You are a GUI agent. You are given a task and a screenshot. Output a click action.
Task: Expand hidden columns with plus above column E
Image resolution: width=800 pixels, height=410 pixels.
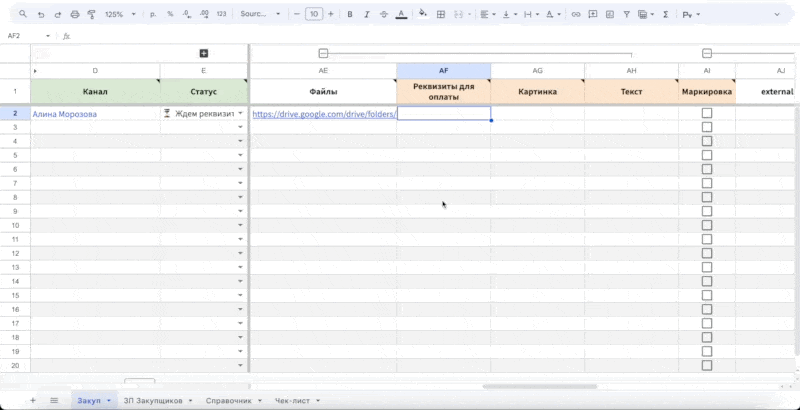click(204, 54)
